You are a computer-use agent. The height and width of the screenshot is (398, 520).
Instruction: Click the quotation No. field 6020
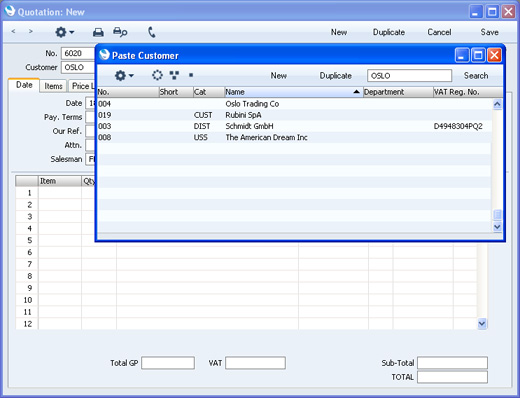coord(78,53)
